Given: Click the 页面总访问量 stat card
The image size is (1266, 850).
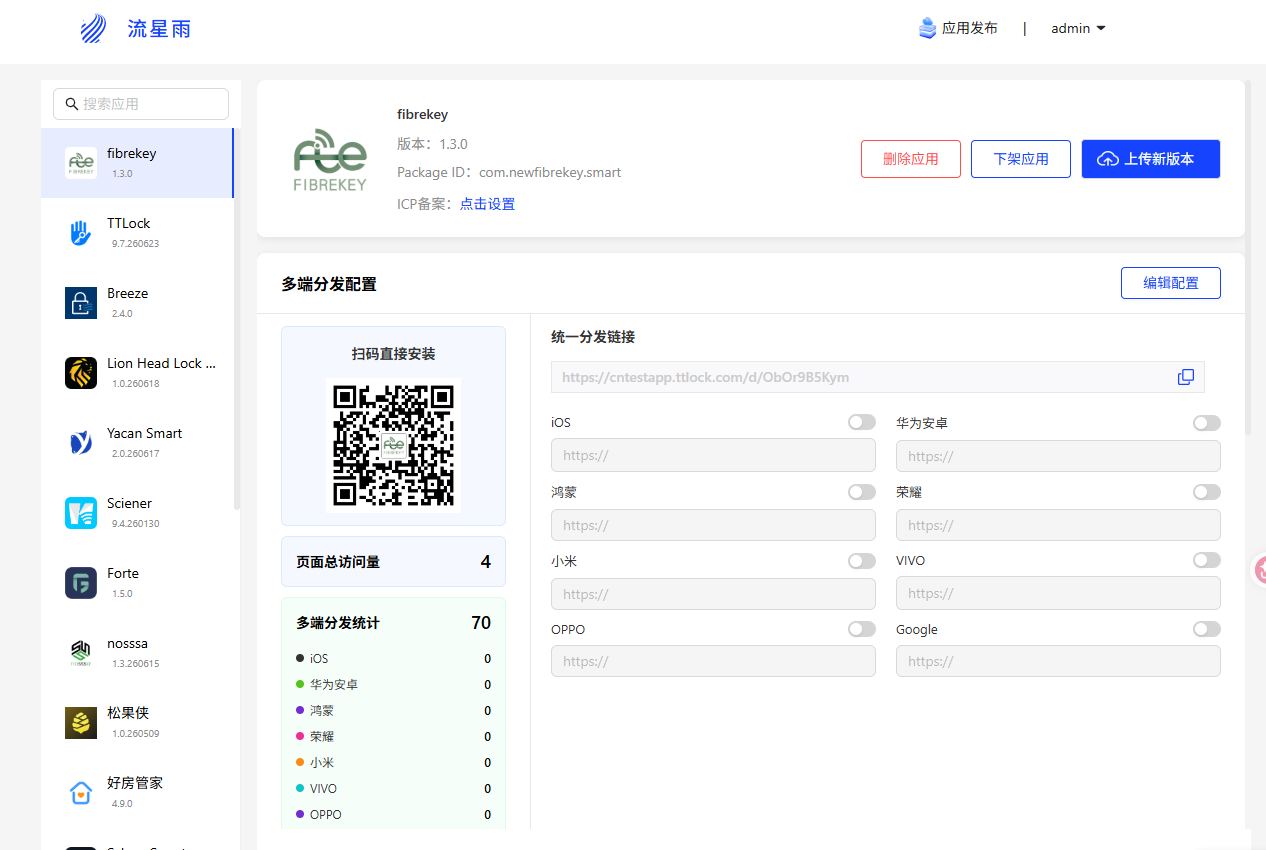Looking at the screenshot, I should [393, 562].
